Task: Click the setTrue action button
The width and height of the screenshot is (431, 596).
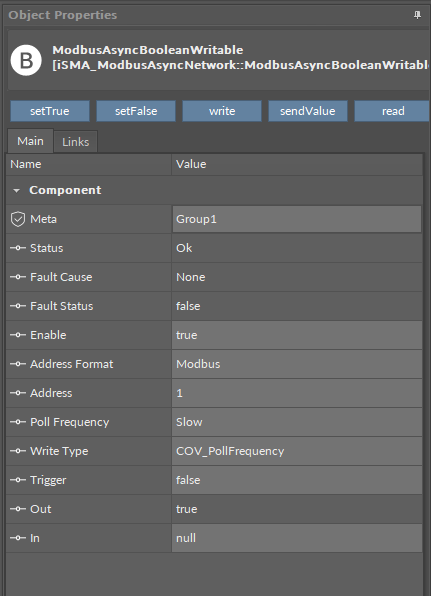Action: 50,111
